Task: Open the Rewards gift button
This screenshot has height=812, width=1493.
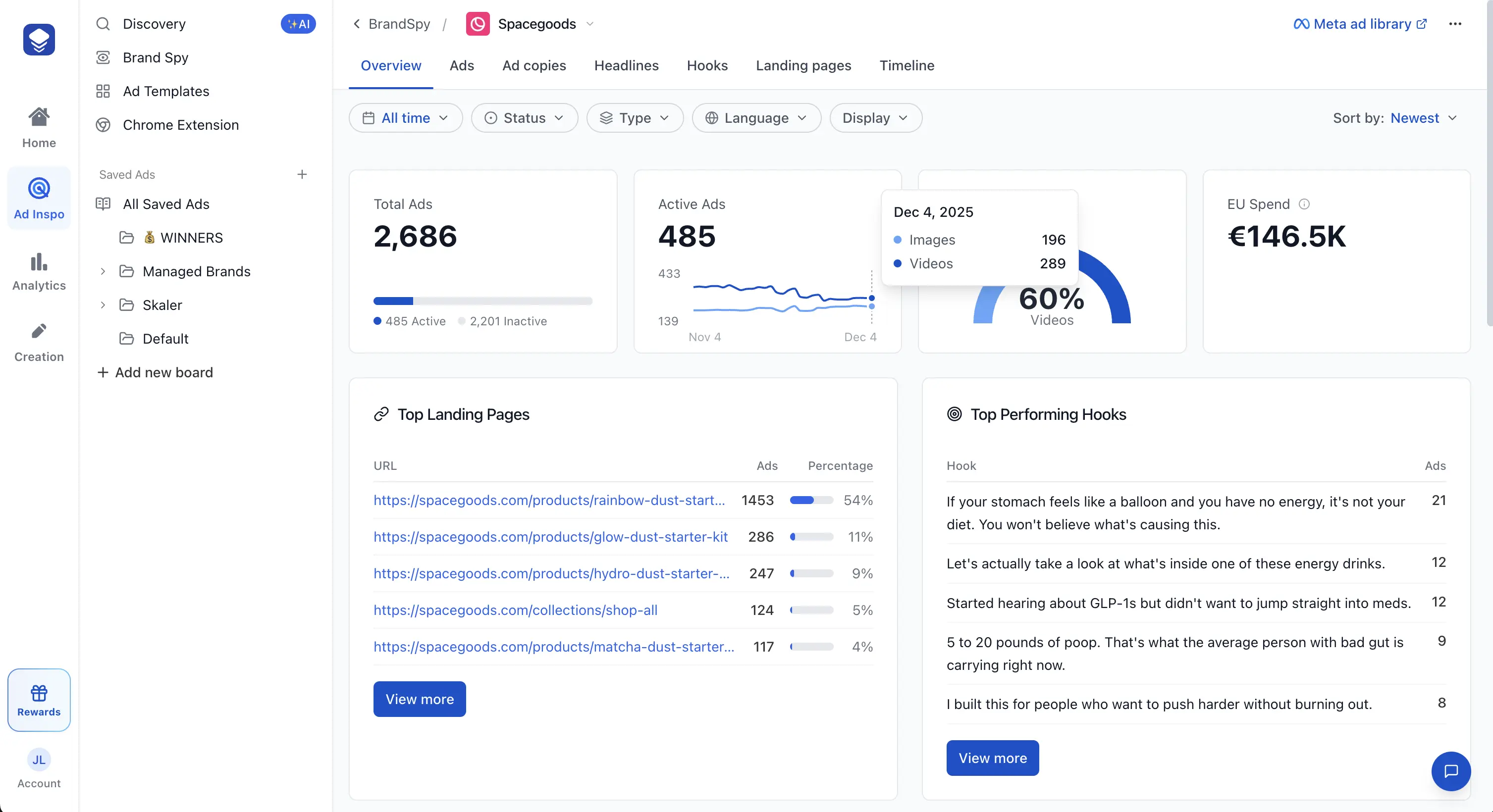Action: click(x=39, y=700)
